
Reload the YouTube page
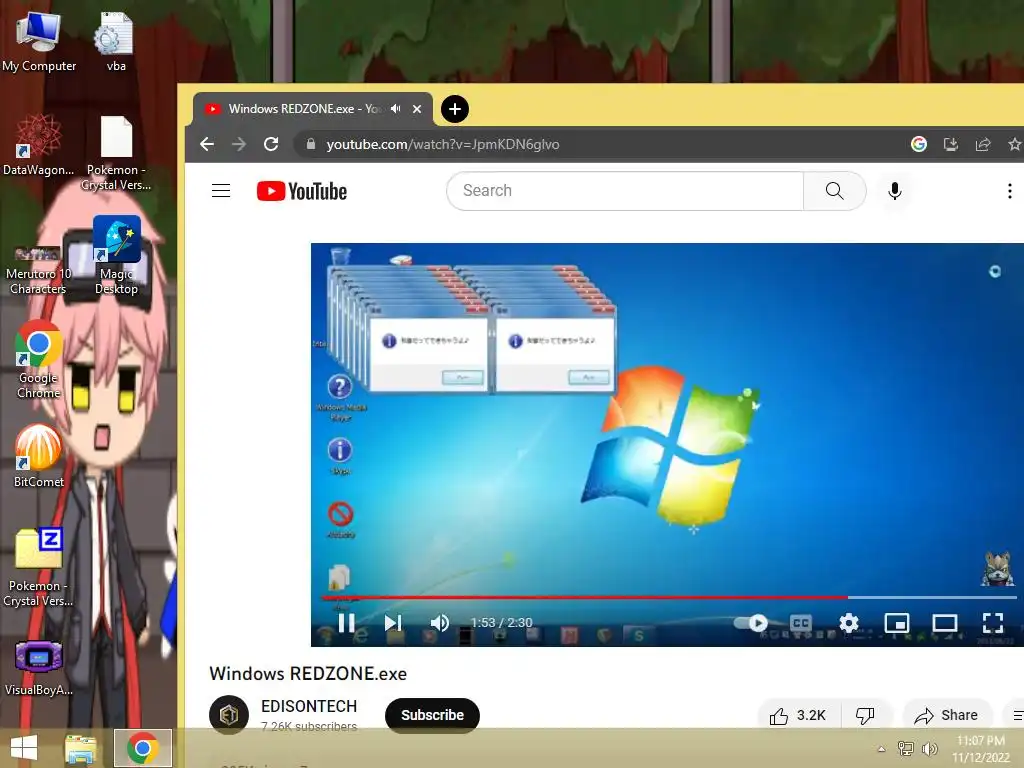click(x=271, y=144)
